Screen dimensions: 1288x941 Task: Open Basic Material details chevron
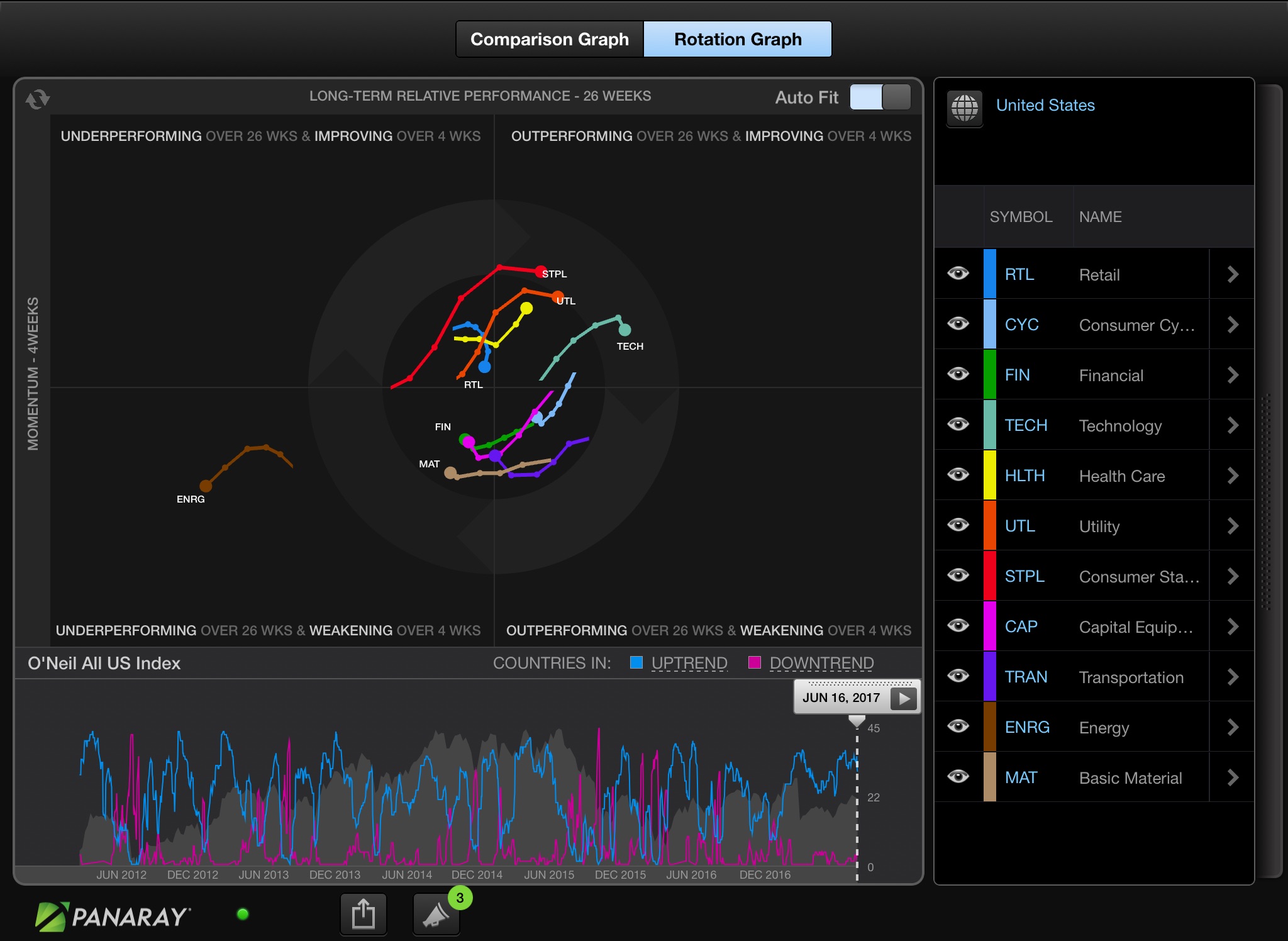(1233, 777)
